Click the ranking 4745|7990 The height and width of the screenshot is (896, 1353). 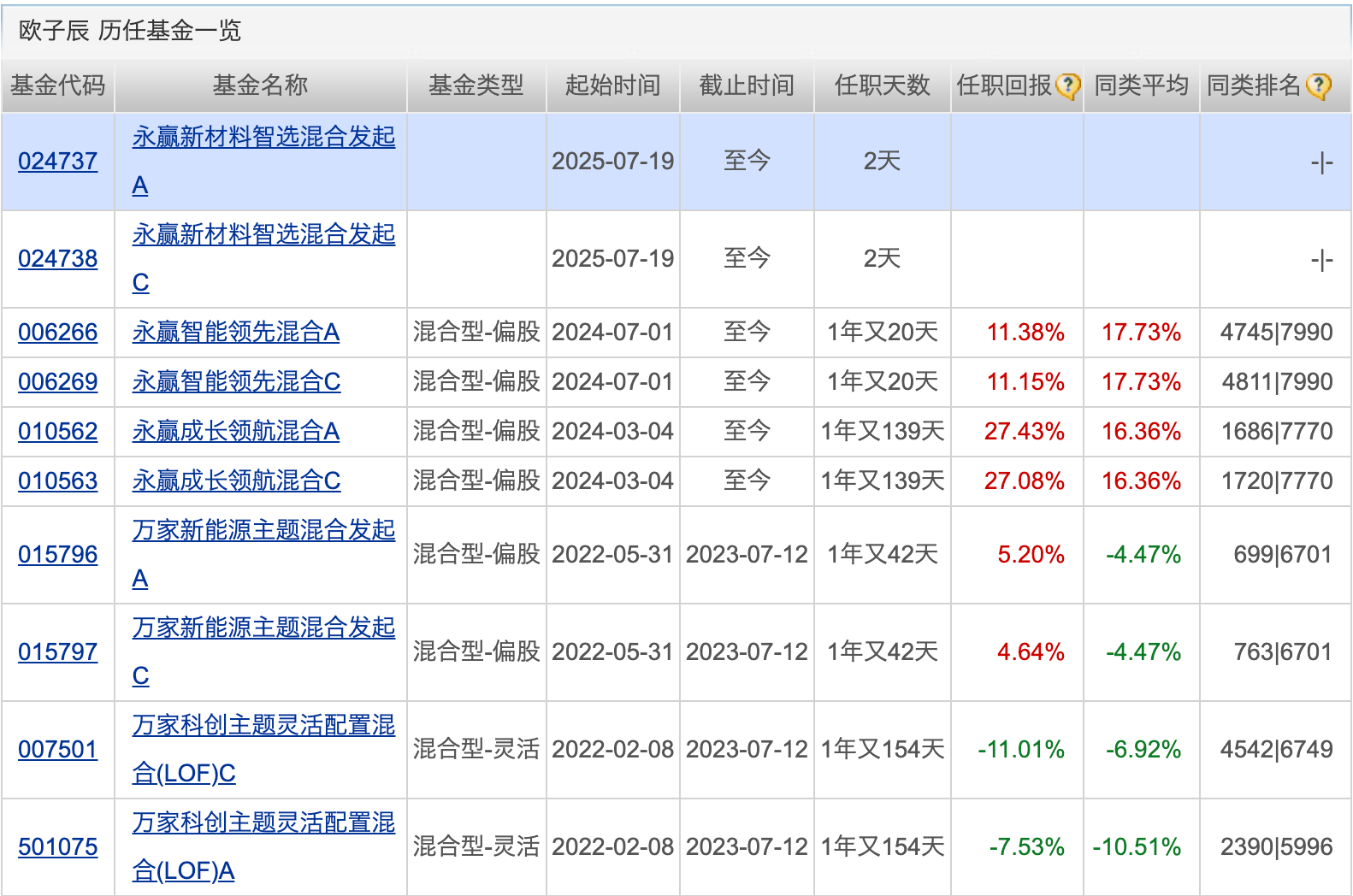(1277, 332)
